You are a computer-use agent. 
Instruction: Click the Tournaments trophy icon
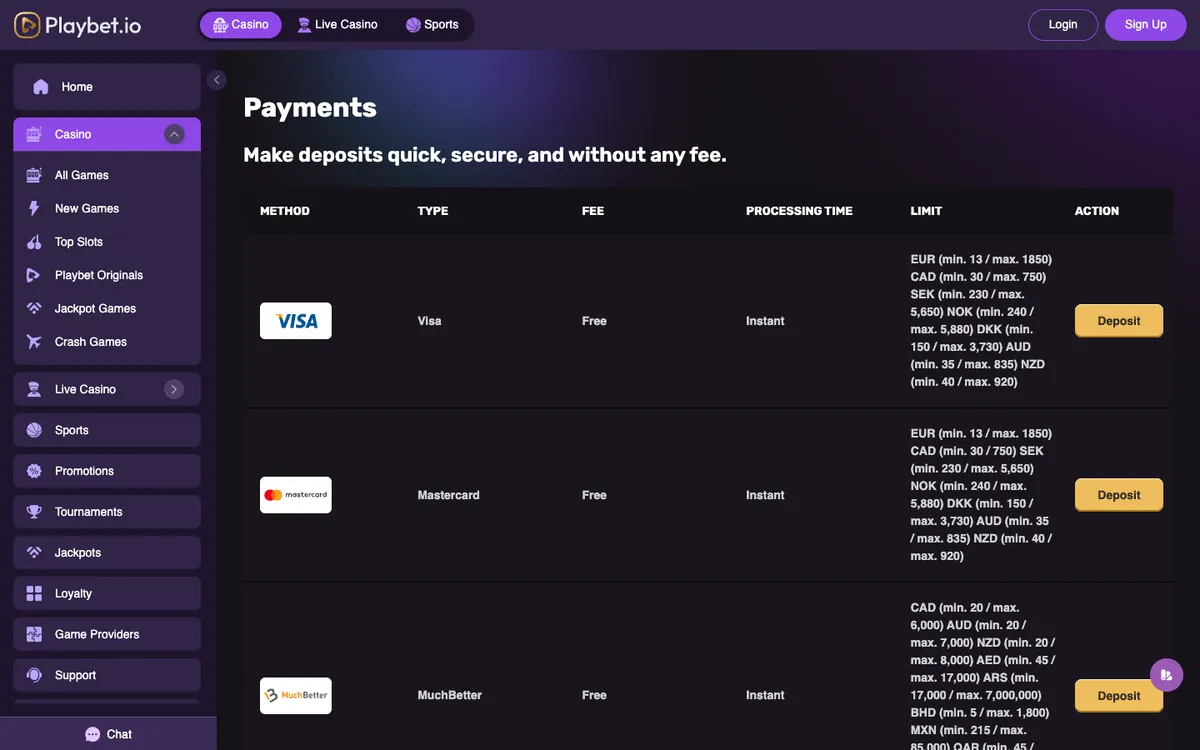pyautogui.click(x=34, y=512)
